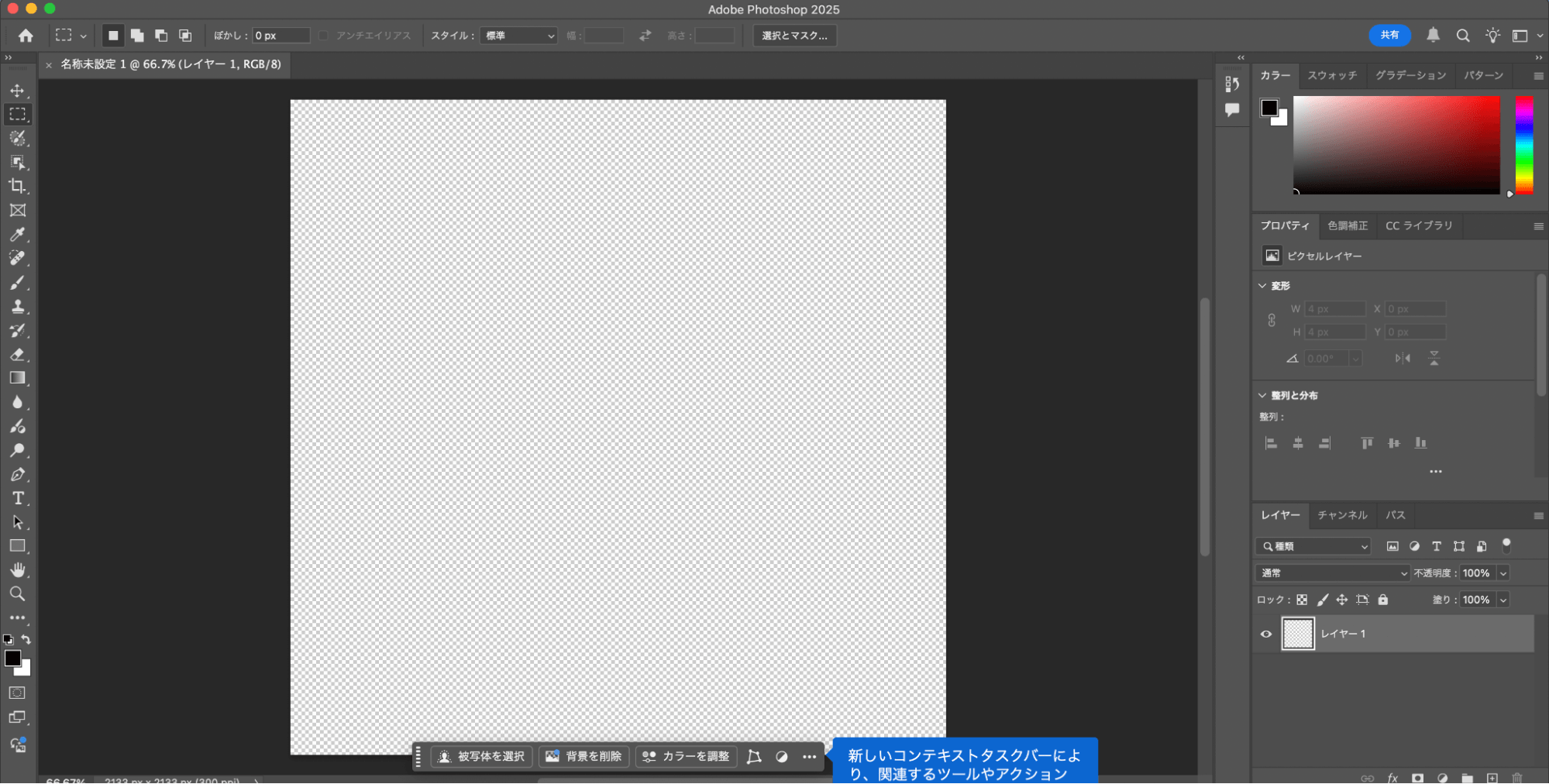Viewport: 1549px width, 784px height.
Task: Open the layer filter 種類 dropdown
Action: tap(1313, 546)
